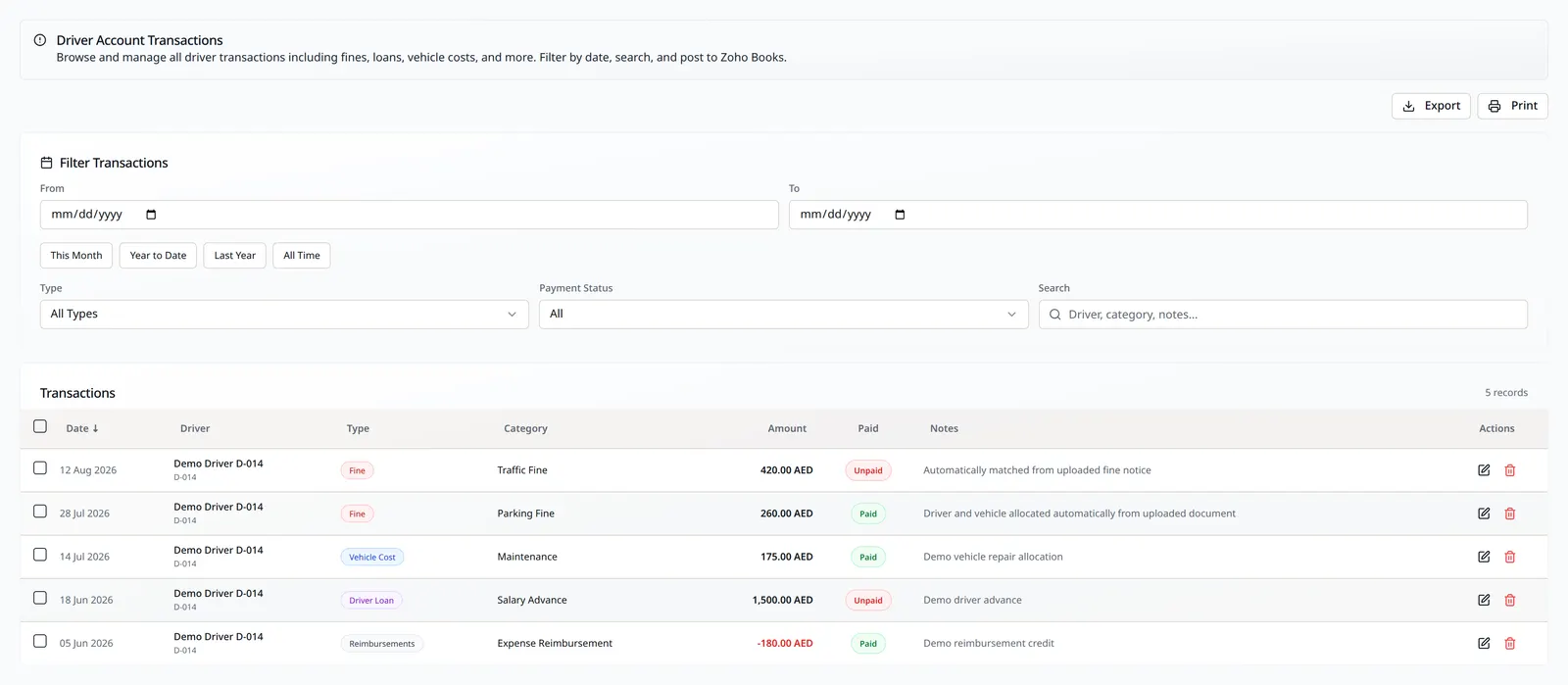Click the Paid badge on Expense Reimbursement row
The width and height of the screenshot is (1568, 685).
868,643
